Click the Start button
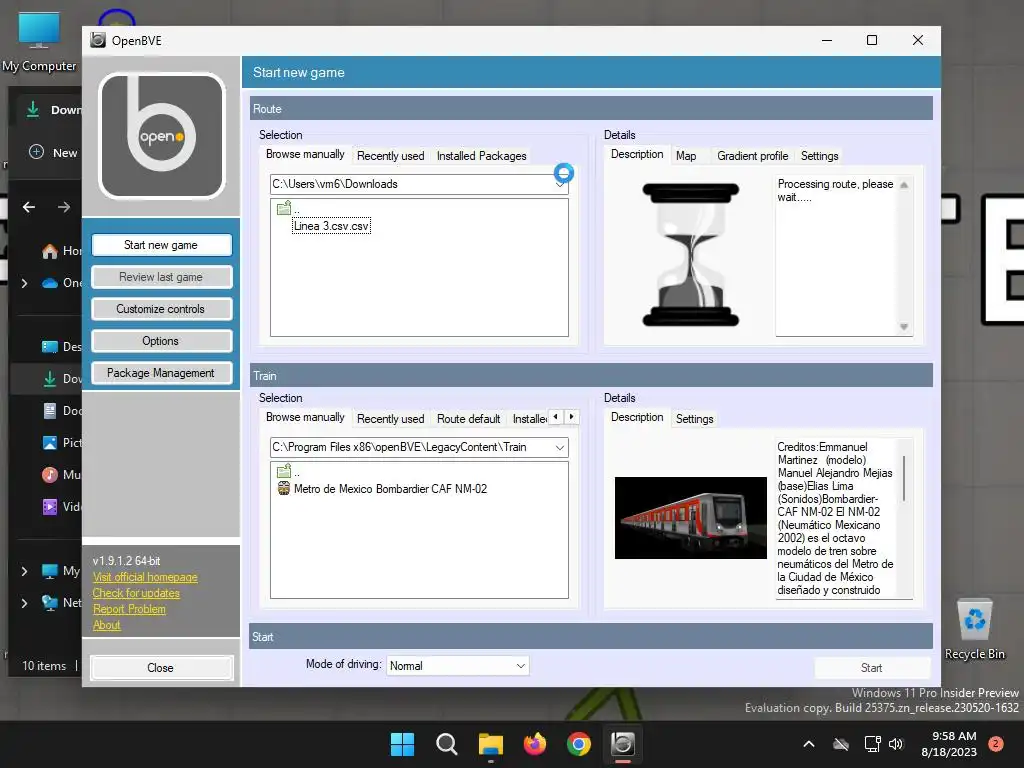The width and height of the screenshot is (1024, 768). coord(872,667)
